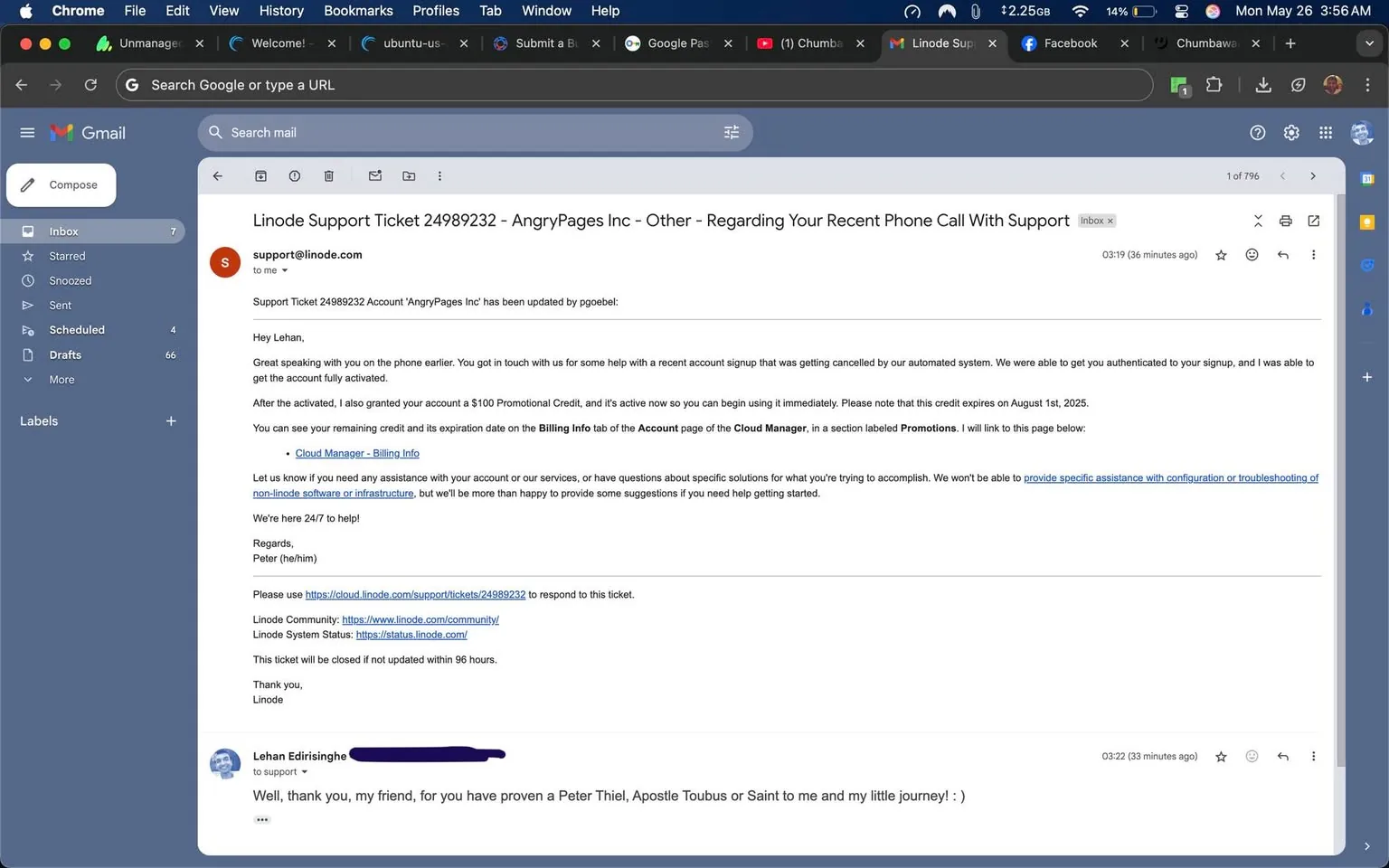Move the email to another folder

click(409, 175)
